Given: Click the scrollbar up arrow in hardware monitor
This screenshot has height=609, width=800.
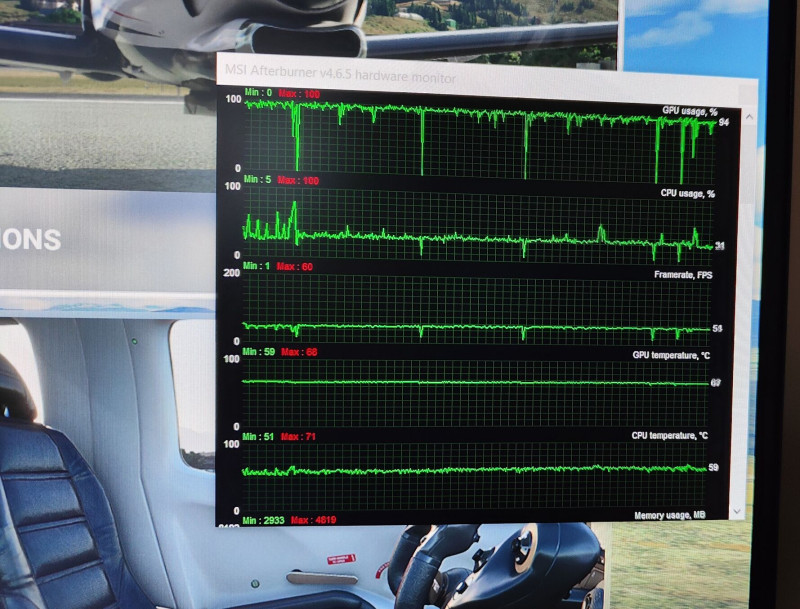Looking at the screenshot, I should coord(749,117).
